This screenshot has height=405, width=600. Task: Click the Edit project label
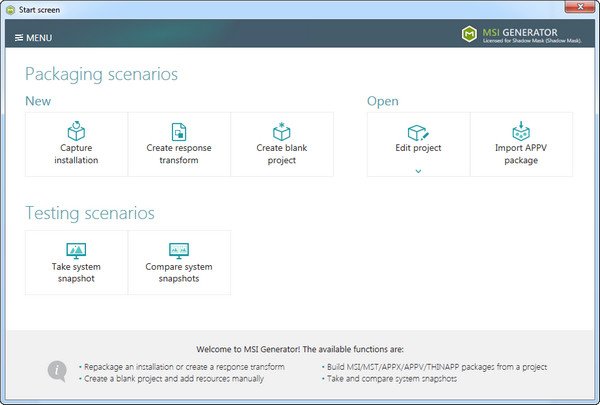tap(418, 148)
